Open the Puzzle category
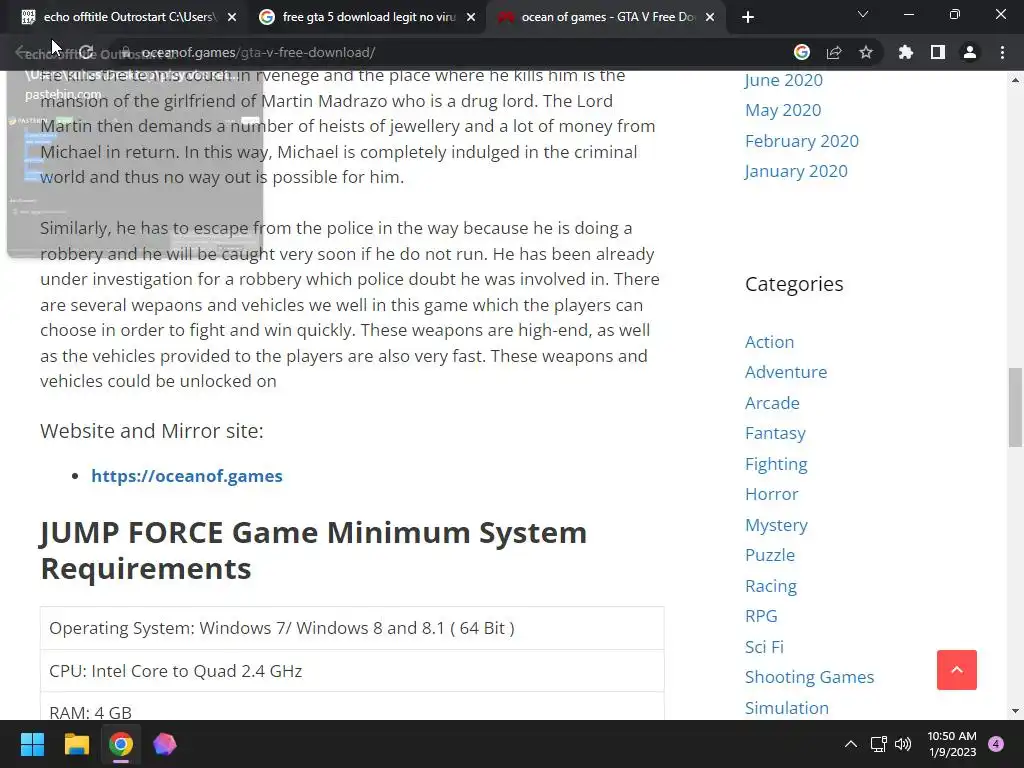1024x768 pixels. (x=770, y=555)
